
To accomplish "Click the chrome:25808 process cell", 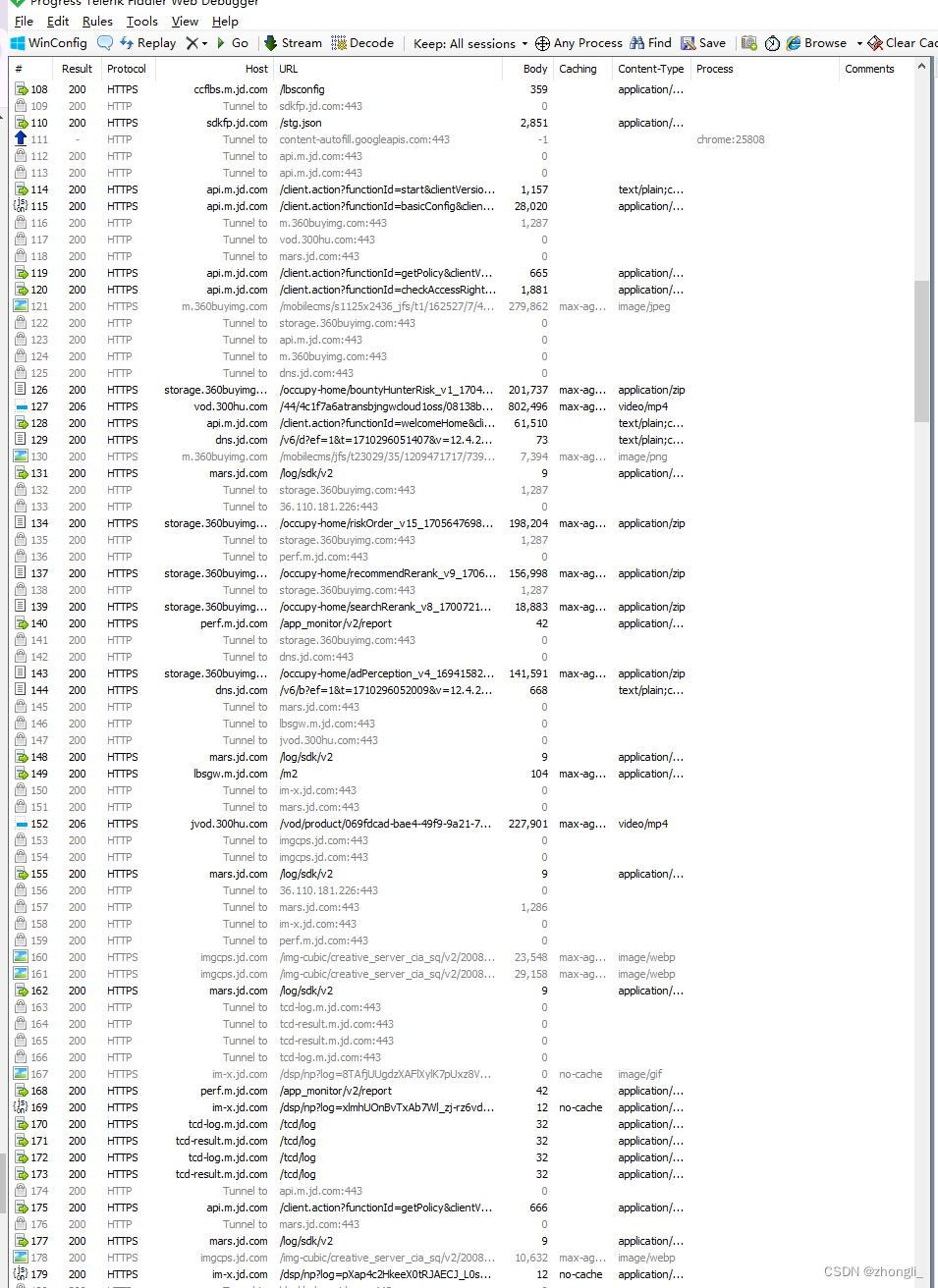I will 731,139.
